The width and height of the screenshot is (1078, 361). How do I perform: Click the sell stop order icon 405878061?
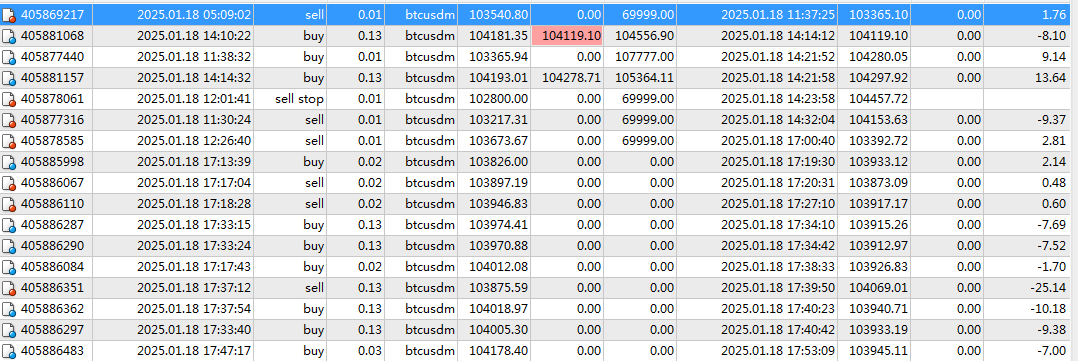[x=9, y=99]
